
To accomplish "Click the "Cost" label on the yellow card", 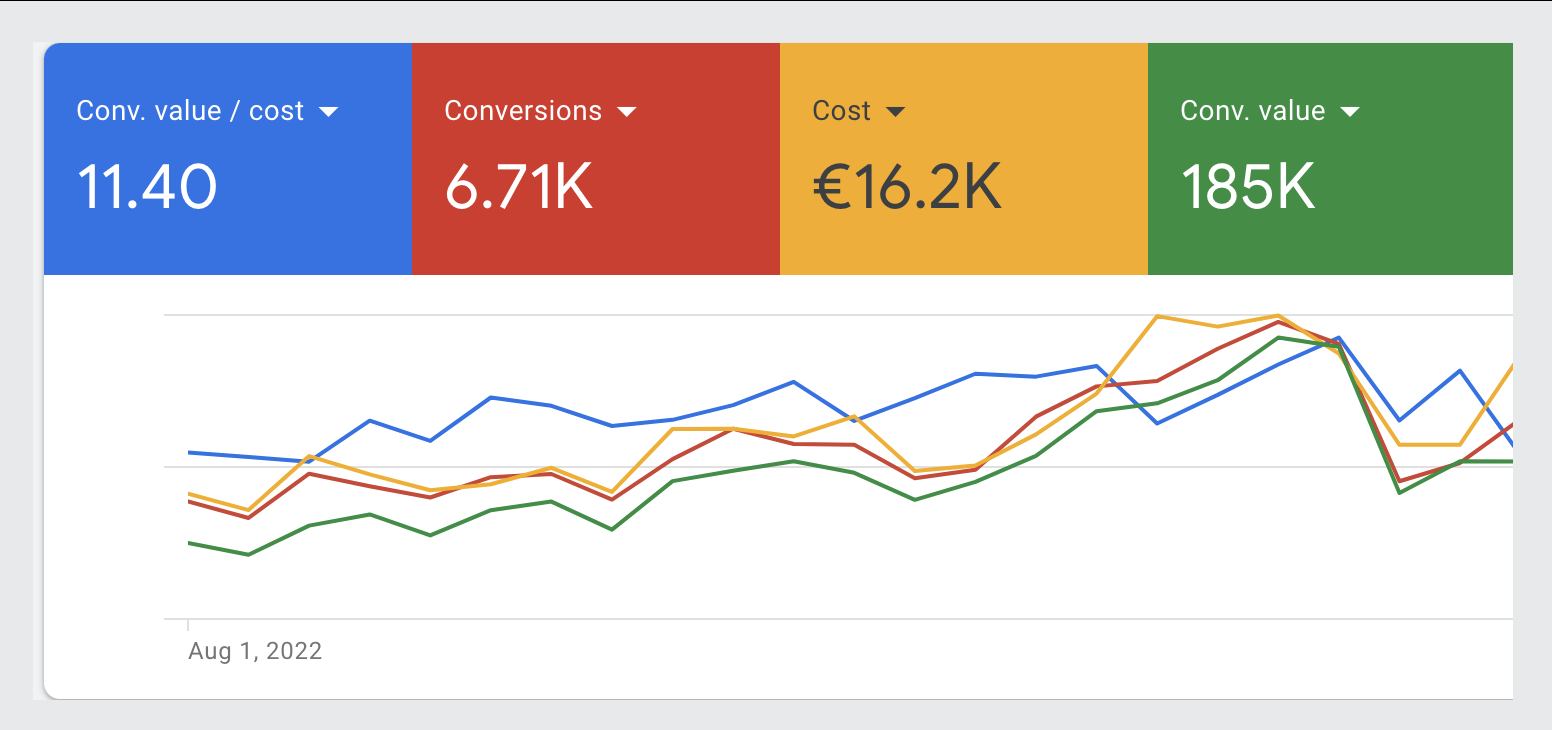I will pos(841,111).
